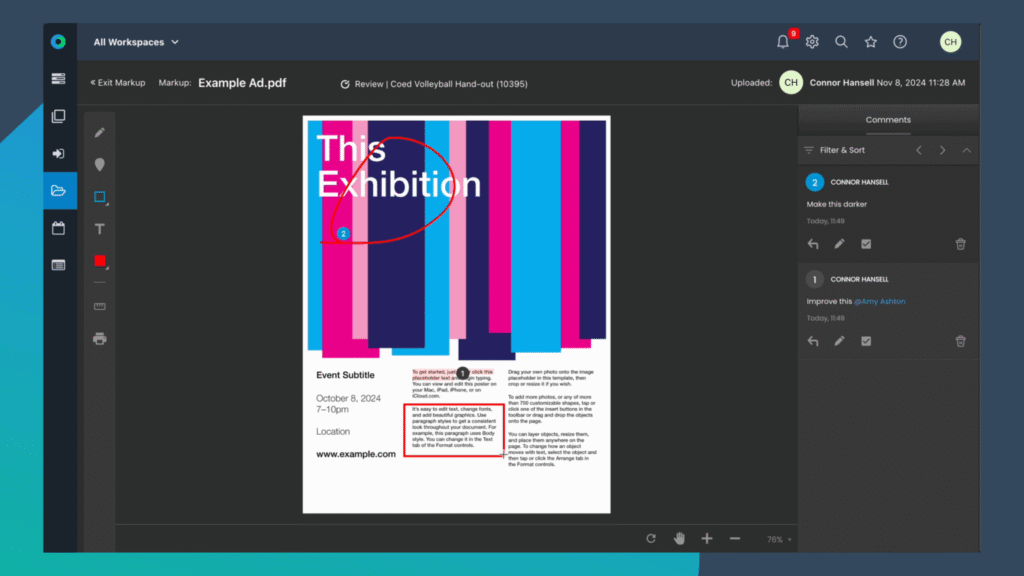The height and width of the screenshot is (576, 1024).
Task: Resolve the 'Improve this' comment
Action: tap(866, 341)
